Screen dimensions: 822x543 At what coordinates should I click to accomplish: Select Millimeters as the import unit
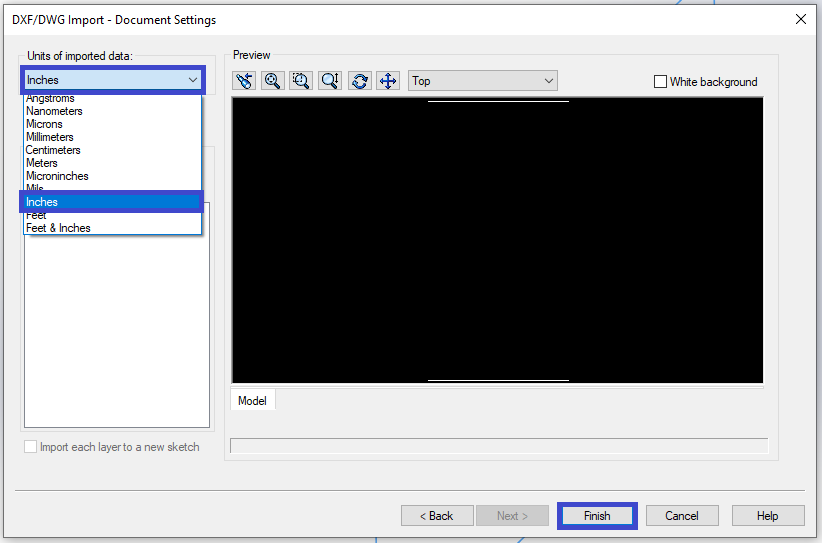(x=112, y=137)
